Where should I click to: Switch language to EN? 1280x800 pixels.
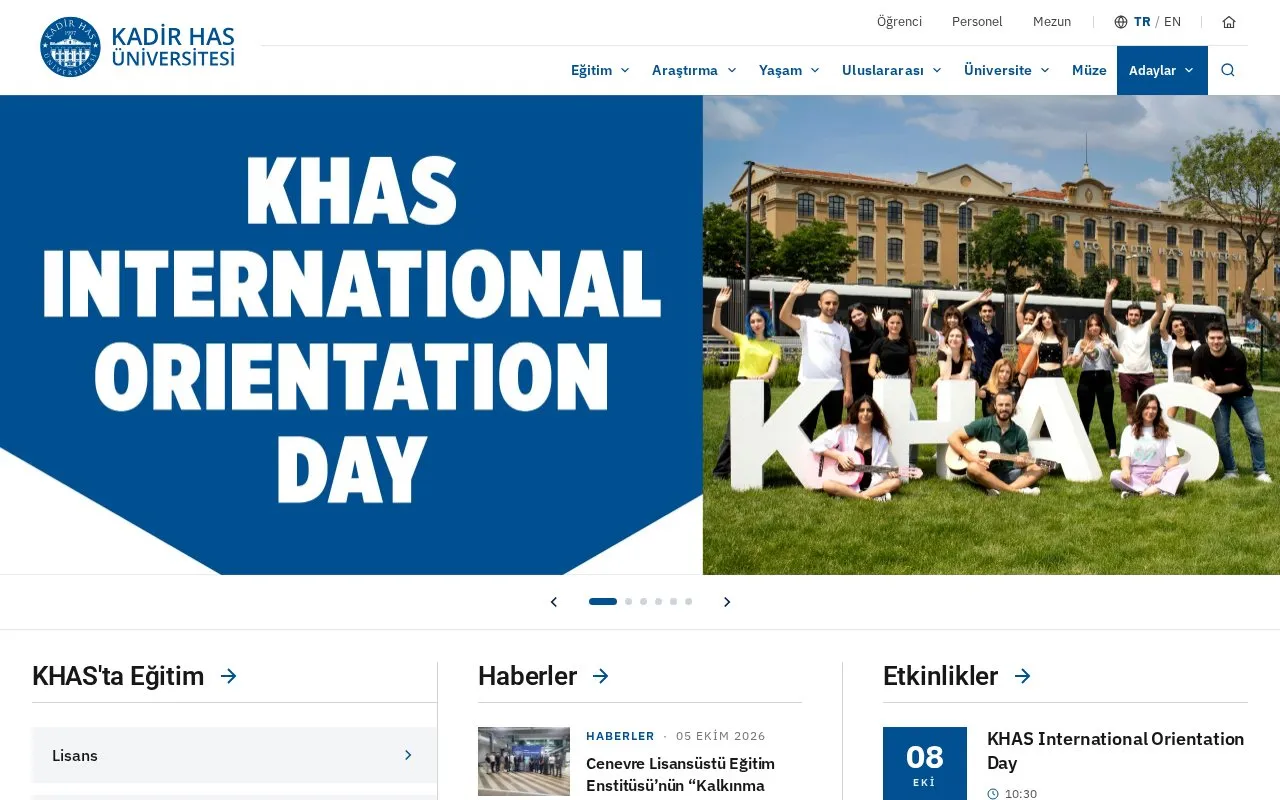[x=1172, y=22]
